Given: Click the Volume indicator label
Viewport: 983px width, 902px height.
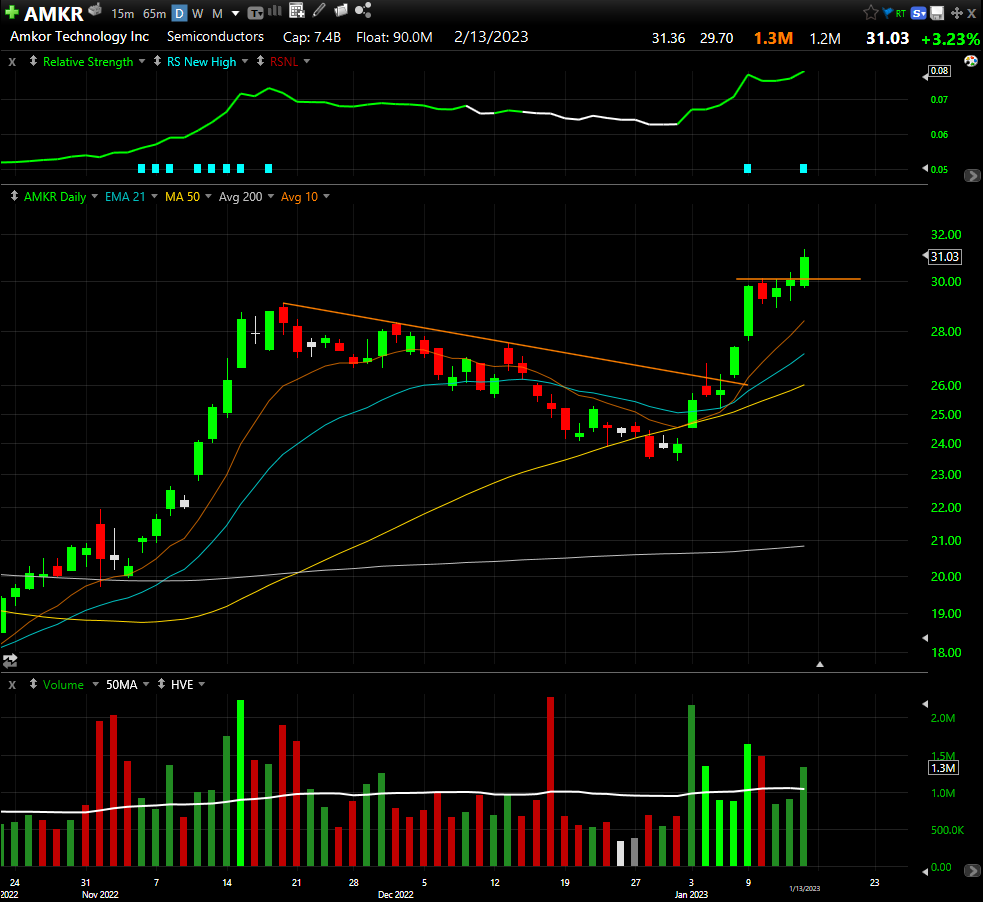Looking at the screenshot, I should pyautogui.click(x=63, y=684).
